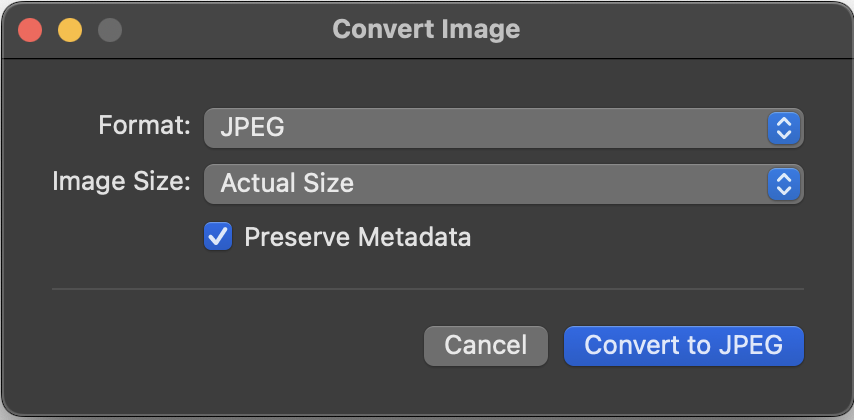The height and width of the screenshot is (420, 854).
Task: Click the horizontal divider above the buttons
Action: 428,289
